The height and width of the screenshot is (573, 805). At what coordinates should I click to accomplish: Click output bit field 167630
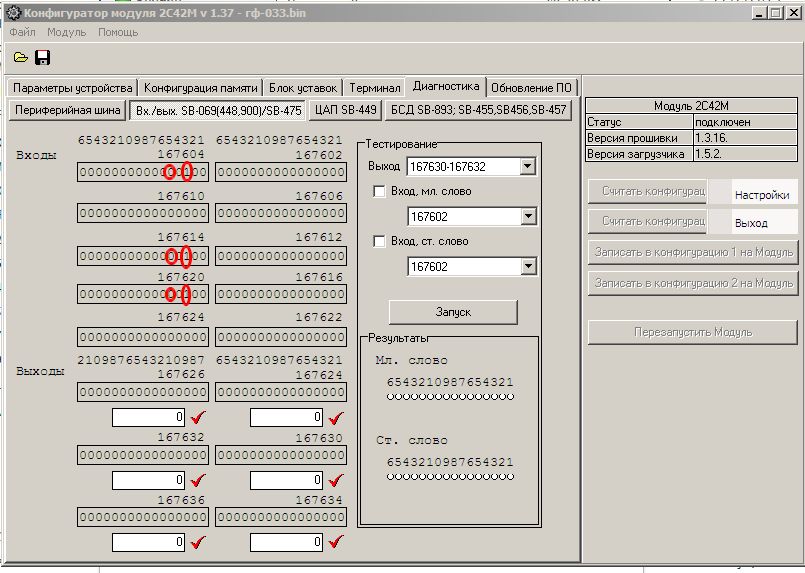point(281,455)
